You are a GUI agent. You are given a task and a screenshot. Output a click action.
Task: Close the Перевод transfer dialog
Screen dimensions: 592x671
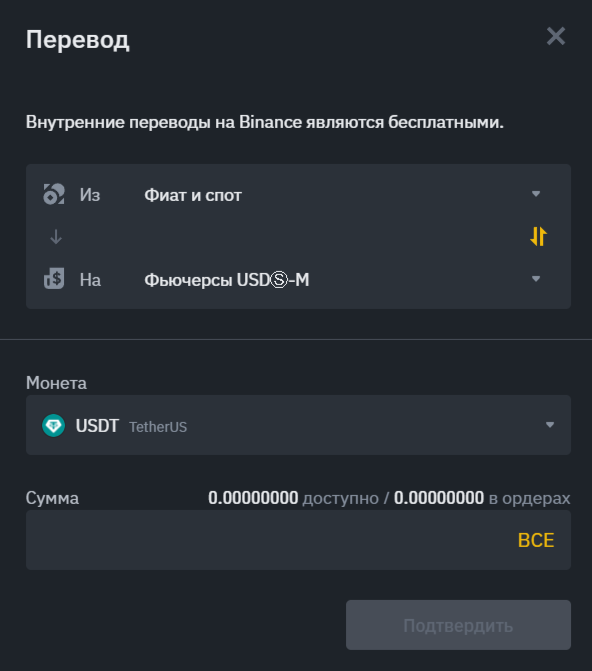pyautogui.click(x=556, y=36)
